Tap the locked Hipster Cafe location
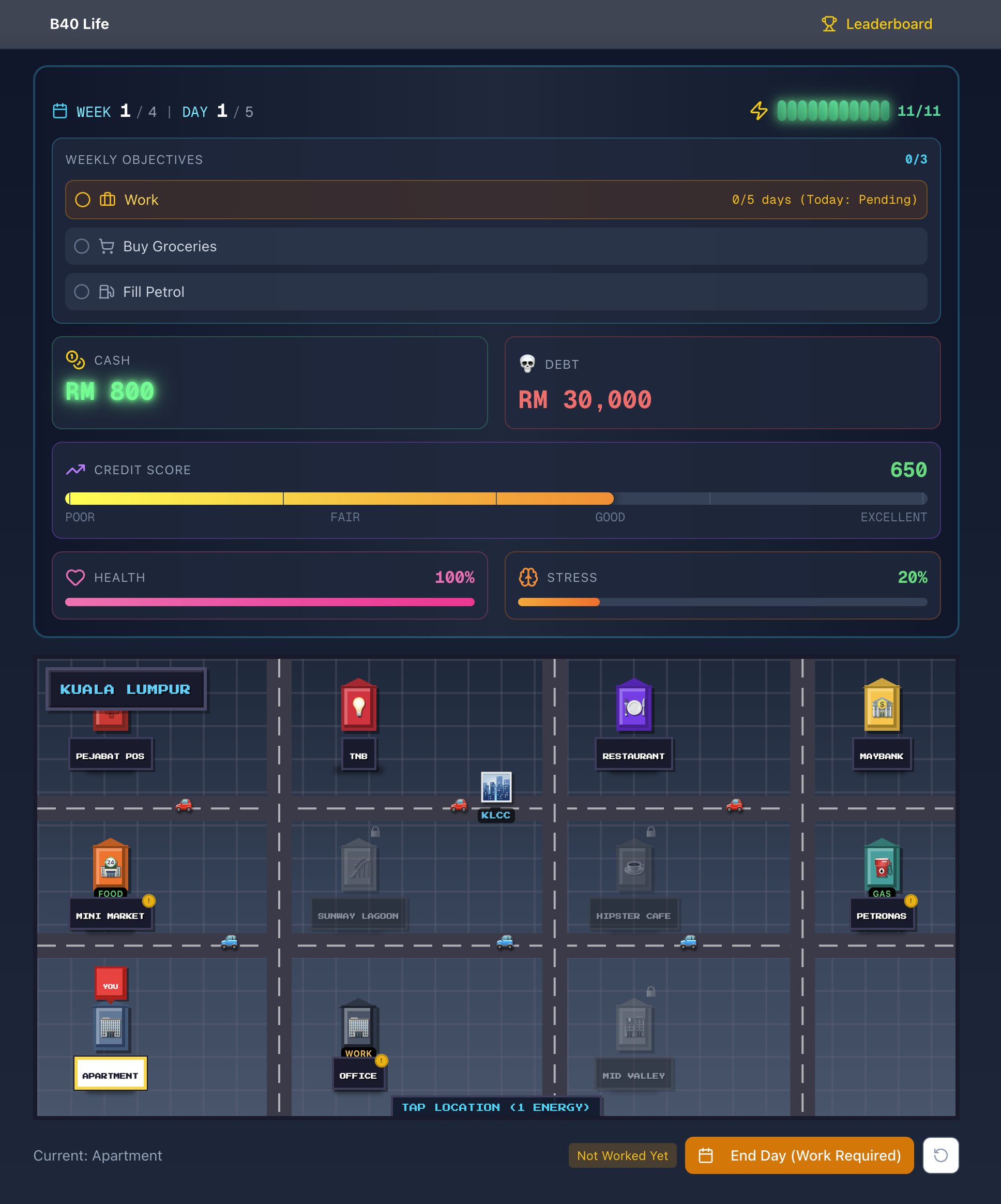 coord(633,866)
